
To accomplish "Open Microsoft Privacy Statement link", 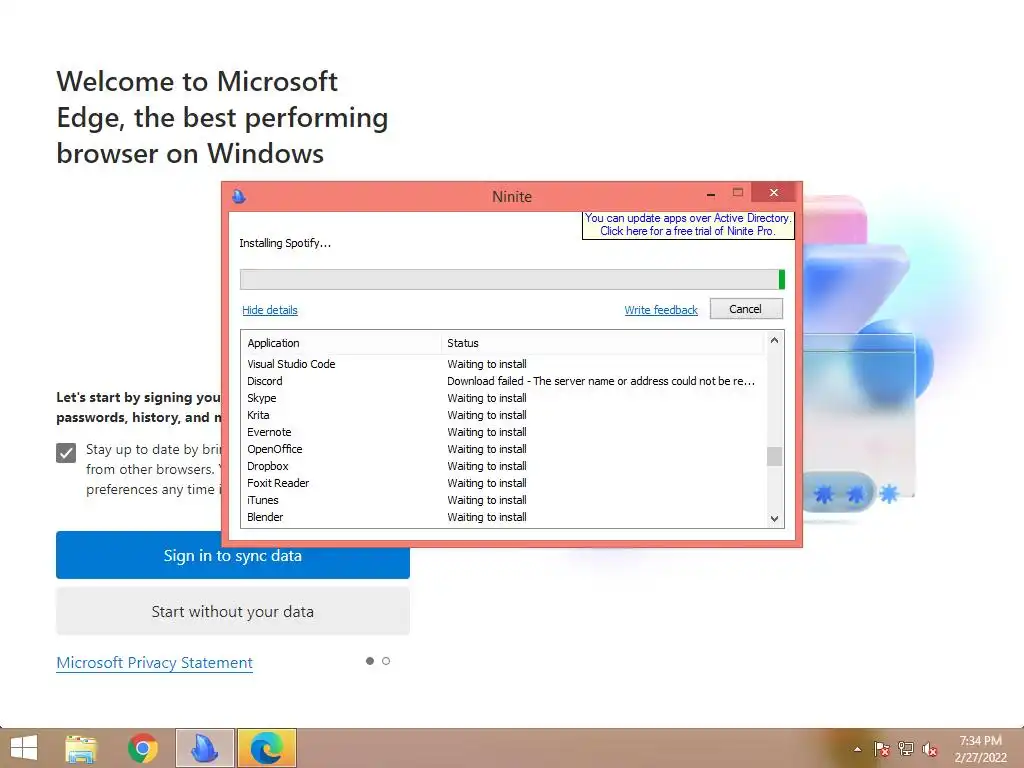I will 154,663.
